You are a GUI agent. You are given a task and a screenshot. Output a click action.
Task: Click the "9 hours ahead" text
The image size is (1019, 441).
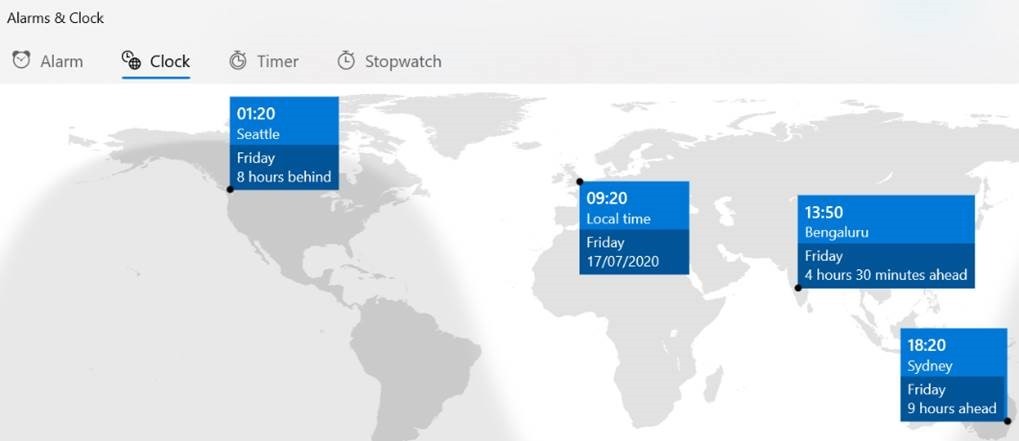[x=951, y=408]
